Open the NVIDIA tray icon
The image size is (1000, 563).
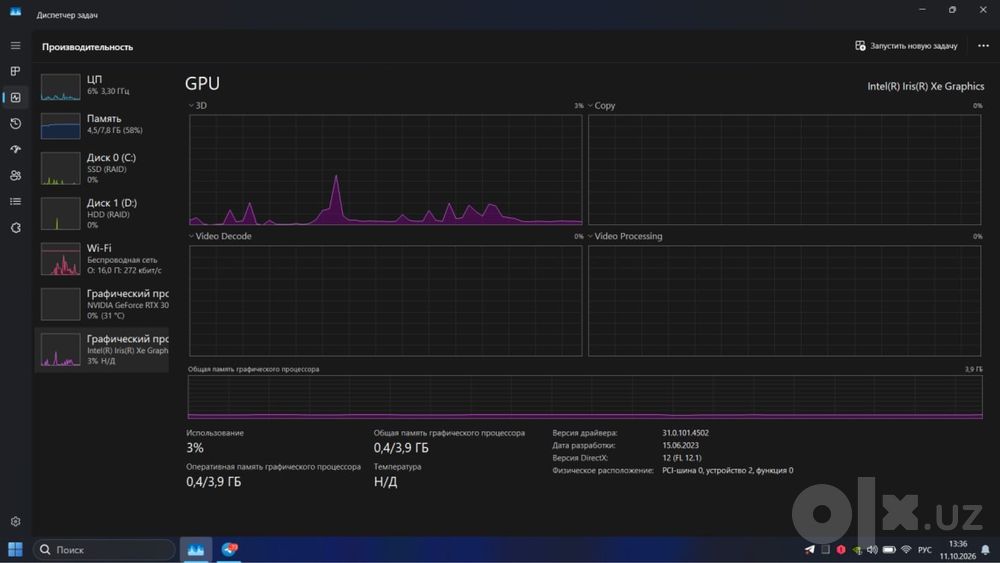pyautogui.click(x=857, y=550)
